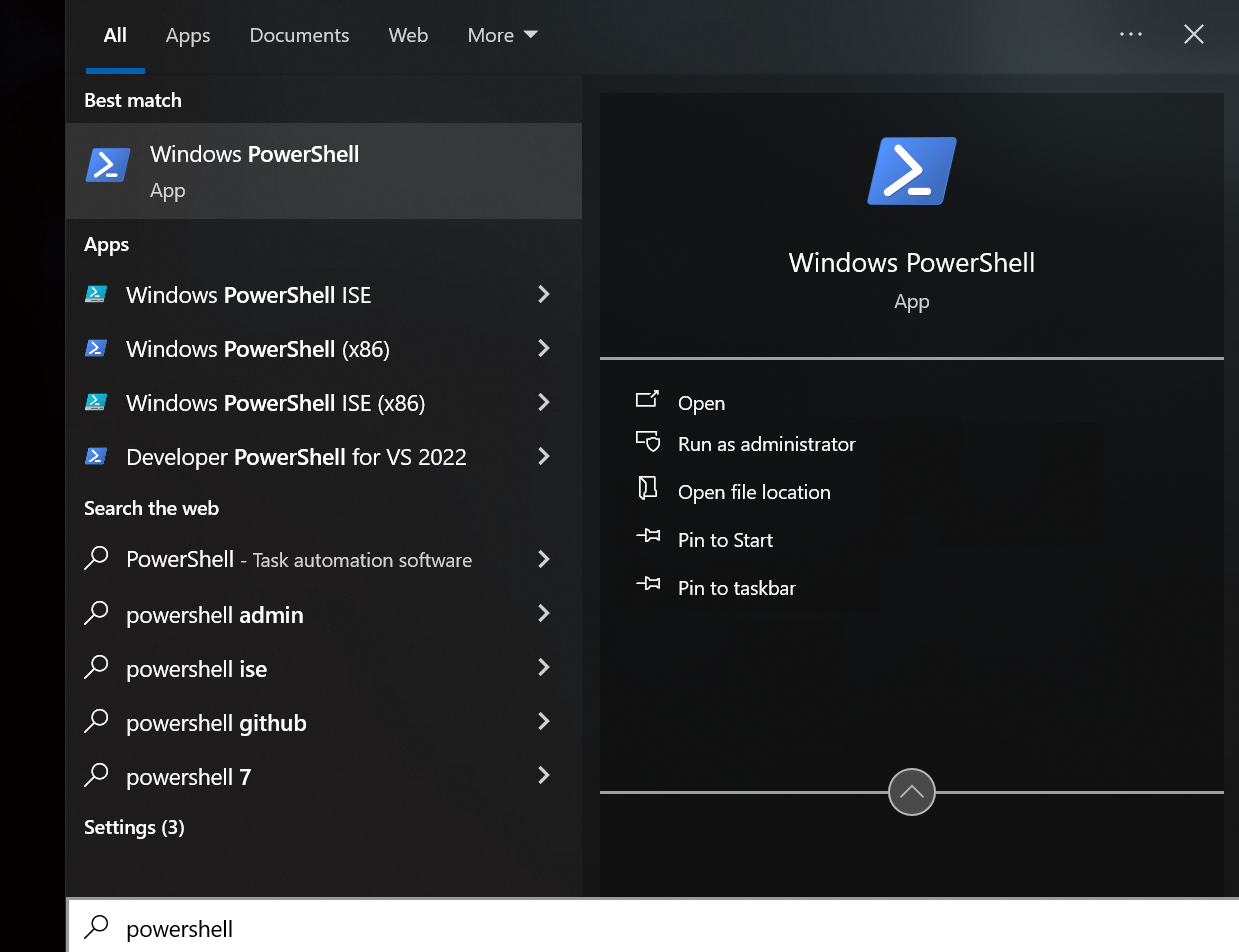
Task: Click the Windows PowerShell ISE app icon
Action: tap(96, 294)
